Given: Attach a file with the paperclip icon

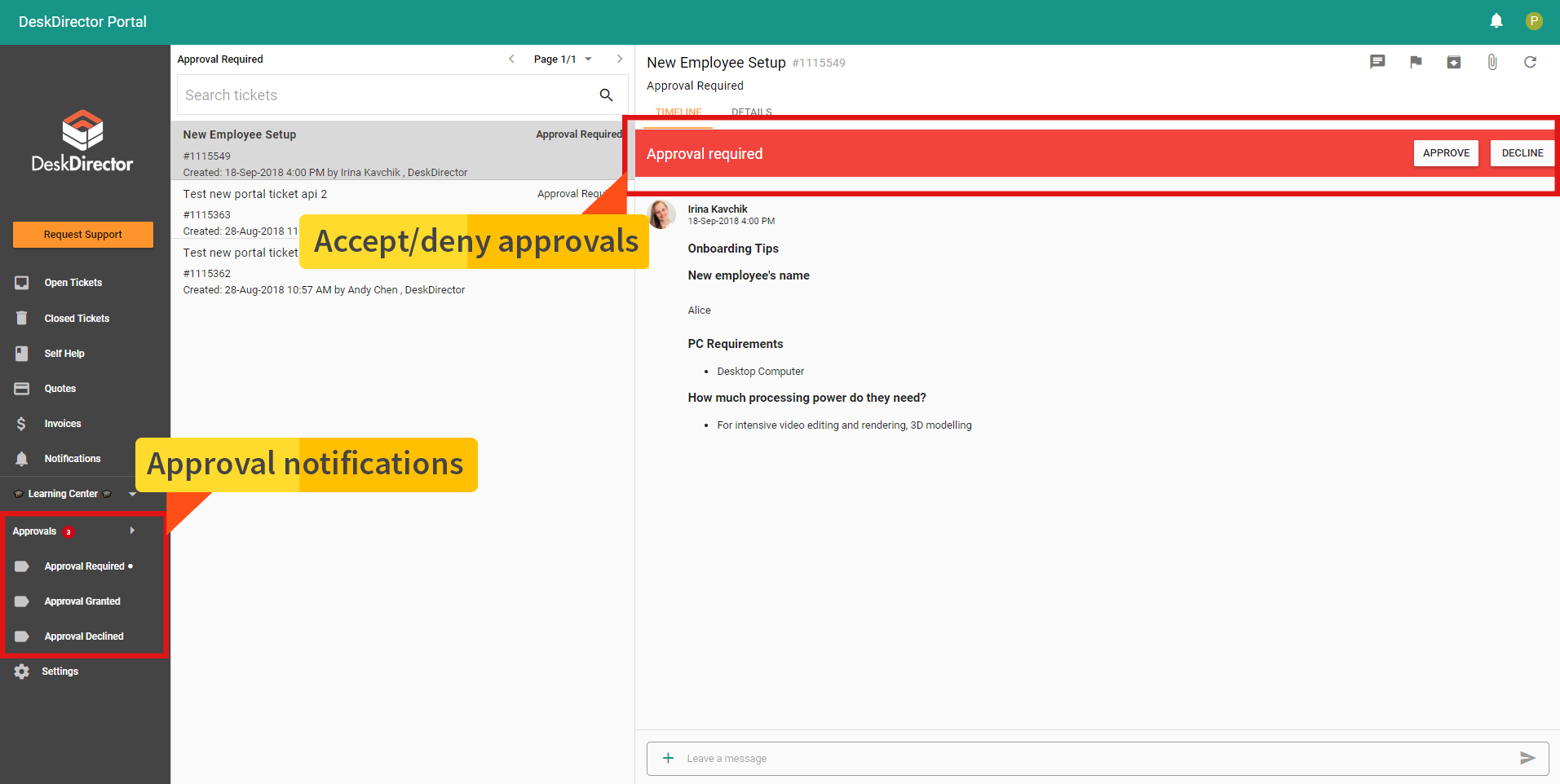Looking at the screenshot, I should (x=1492, y=61).
